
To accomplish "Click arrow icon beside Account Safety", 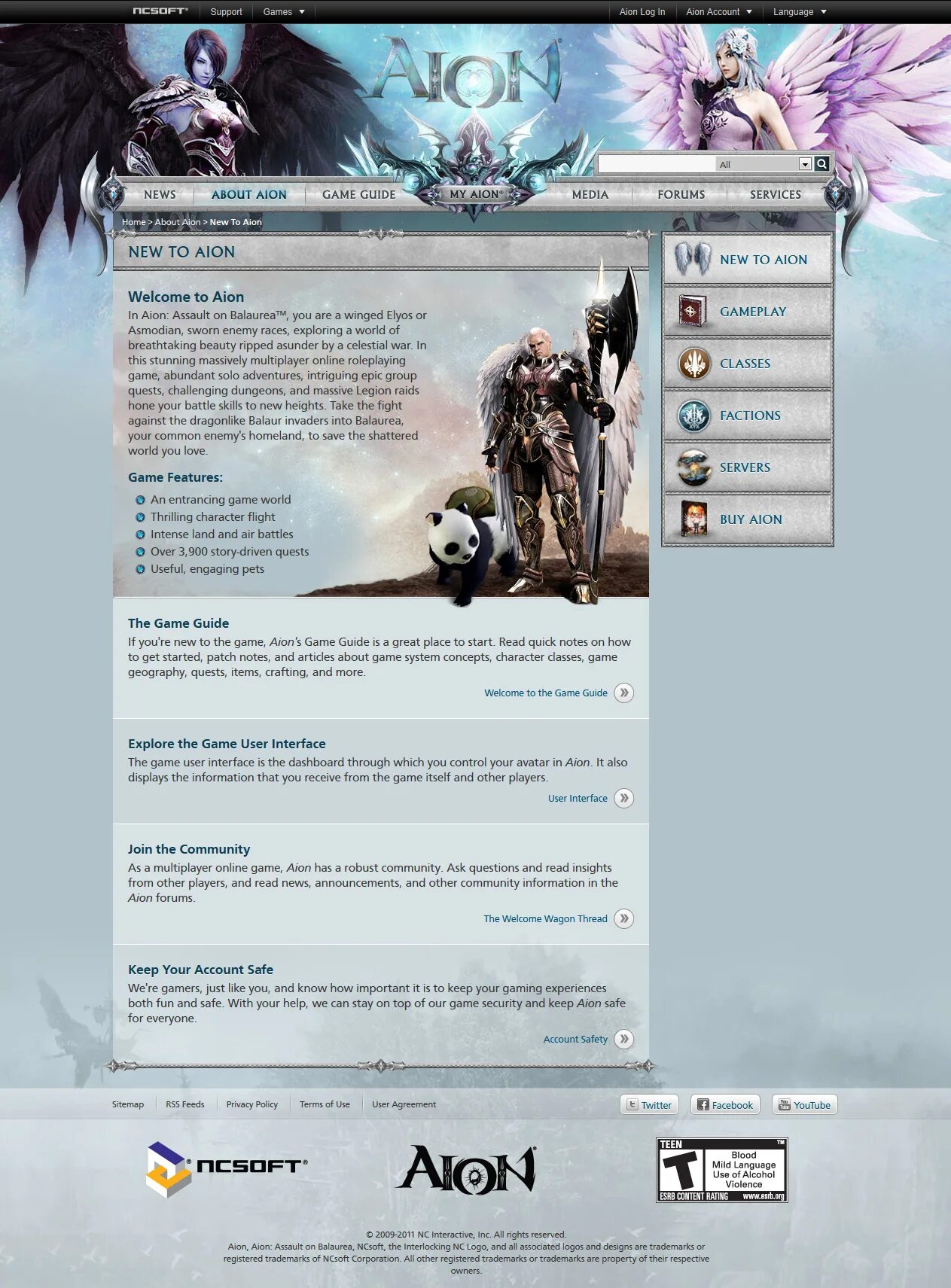I will [x=623, y=1039].
